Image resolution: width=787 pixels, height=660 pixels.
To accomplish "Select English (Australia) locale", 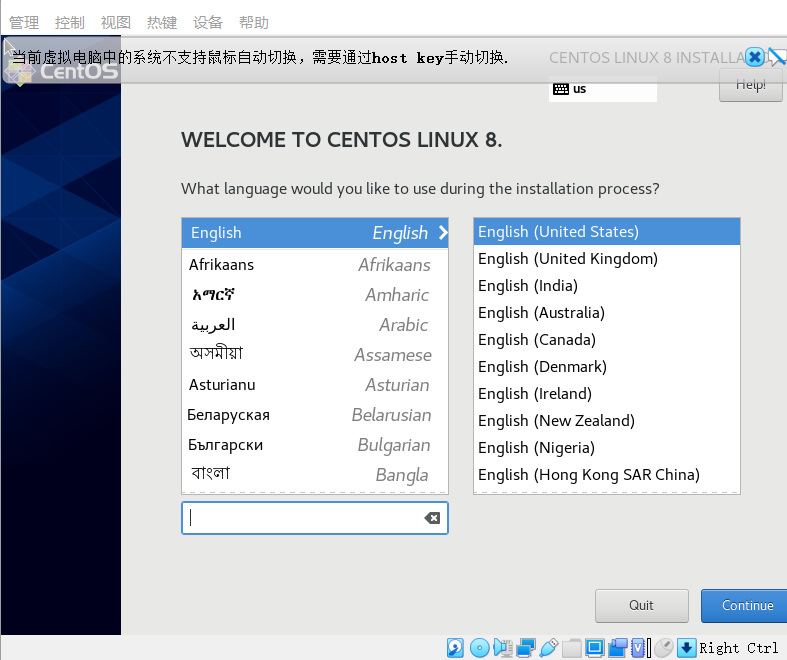I will point(607,313).
